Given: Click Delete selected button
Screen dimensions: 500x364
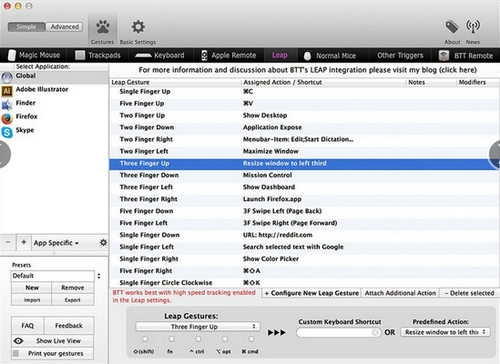Looking at the screenshot, I should pos(469,293).
